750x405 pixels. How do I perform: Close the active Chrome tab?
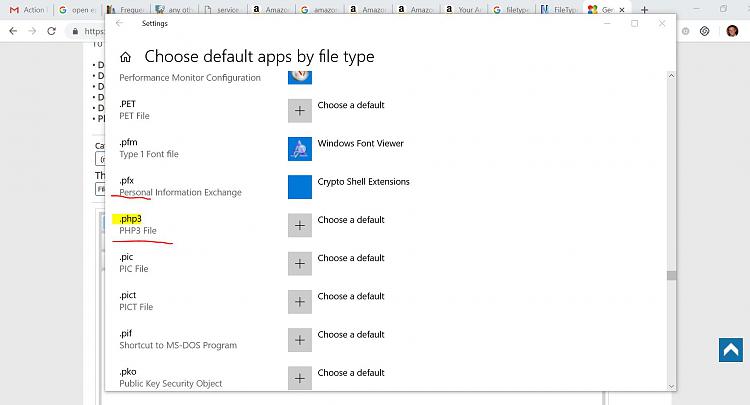[x=622, y=10]
